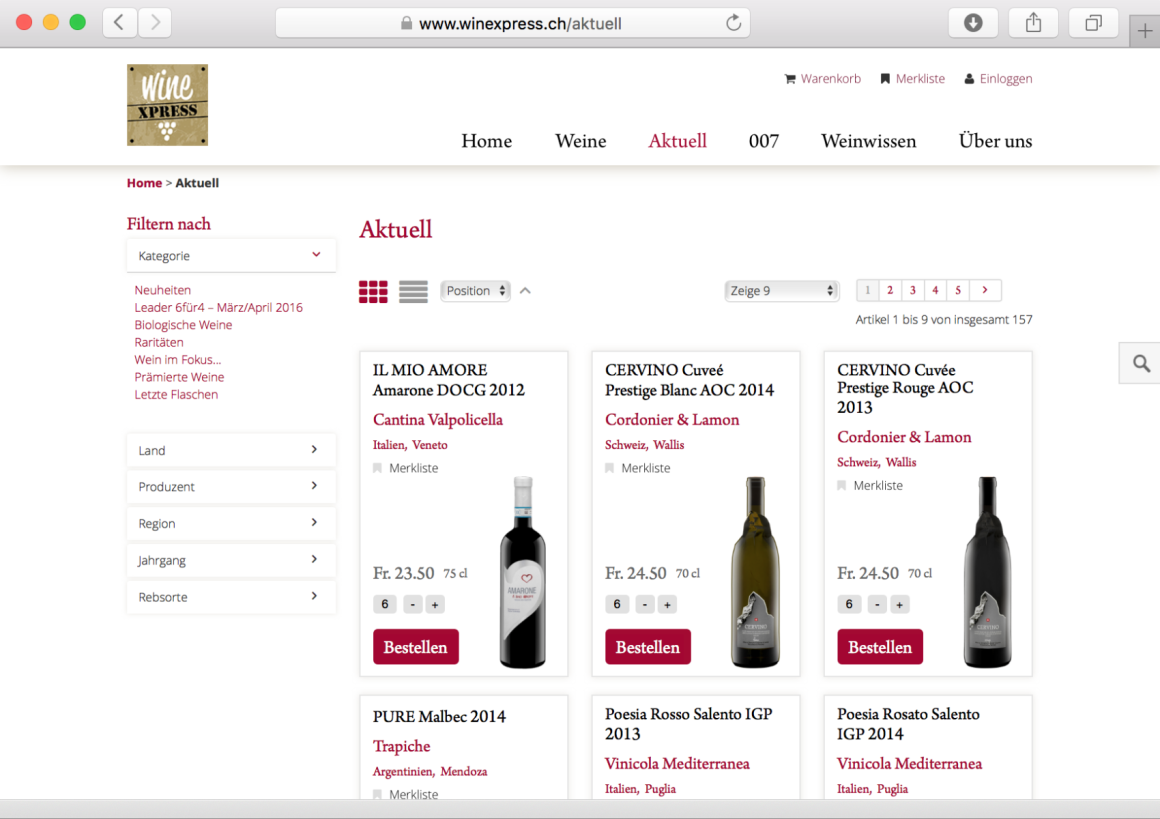The height and width of the screenshot is (819, 1160).
Task: Click the Amarone bottle image
Action: pos(523,572)
